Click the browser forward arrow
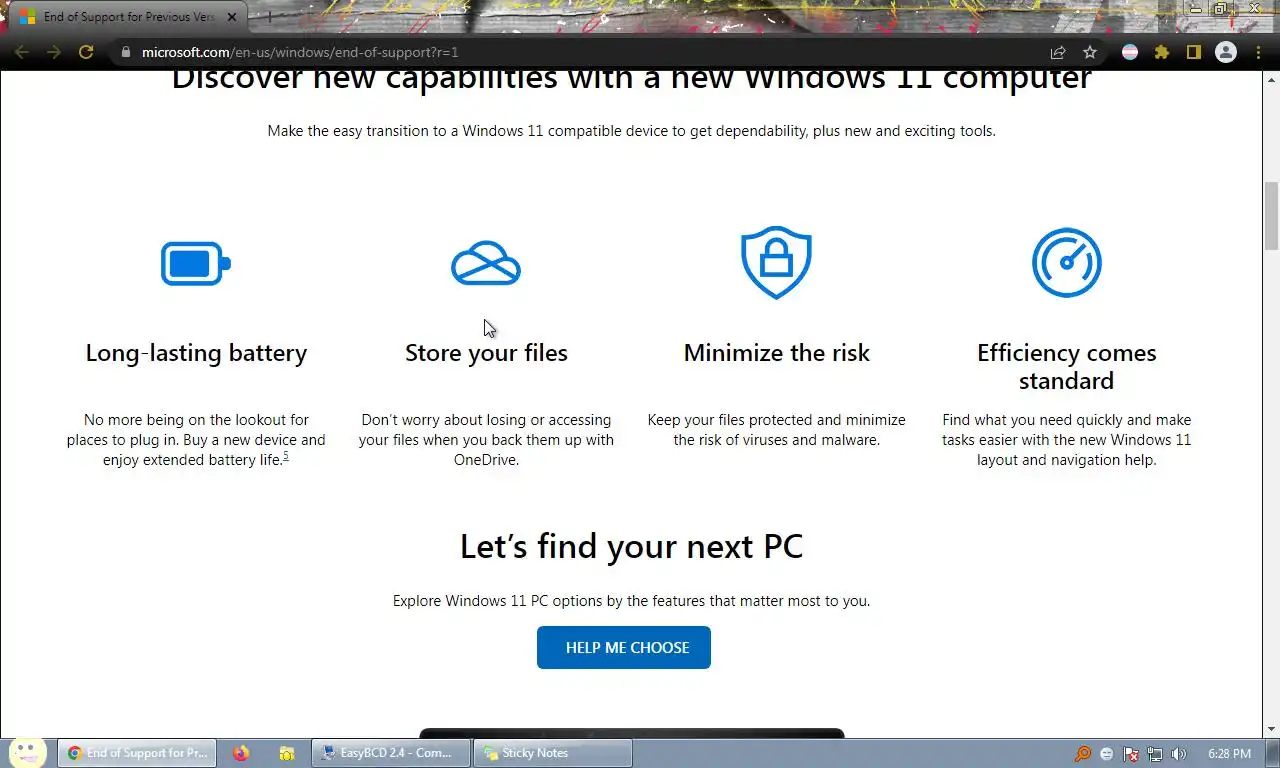Image resolution: width=1280 pixels, height=768 pixels. (54, 52)
